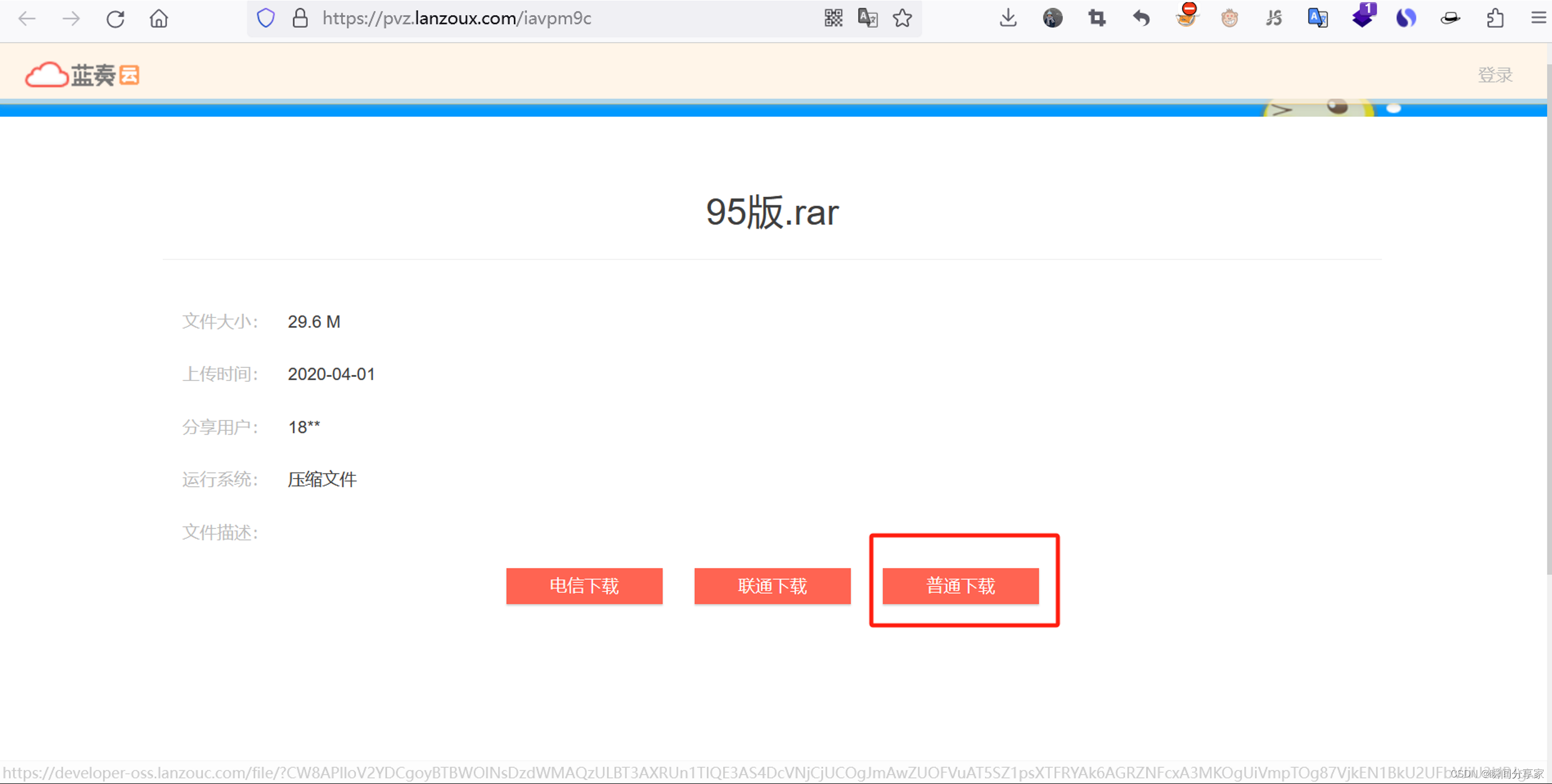The image size is (1552, 784).
Task: Reload the current page
Action: (115, 19)
